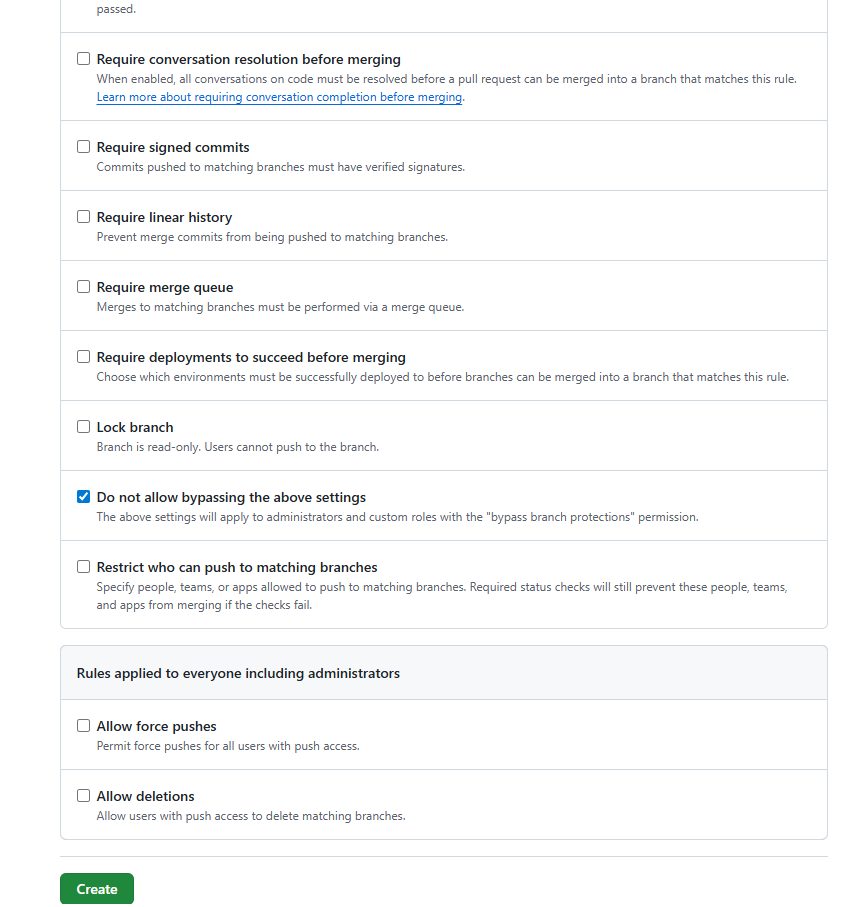Click the "Allow force pushes" label text
The width and height of the screenshot is (868, 907).
pos(156,726)
